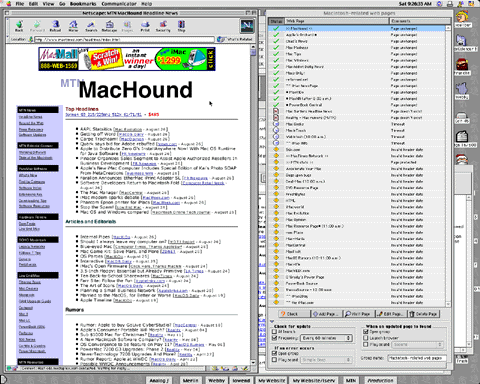Click the Netscape N logo throbber
The width and height of the screenshot is (480, 384).
tap(247, 26)
